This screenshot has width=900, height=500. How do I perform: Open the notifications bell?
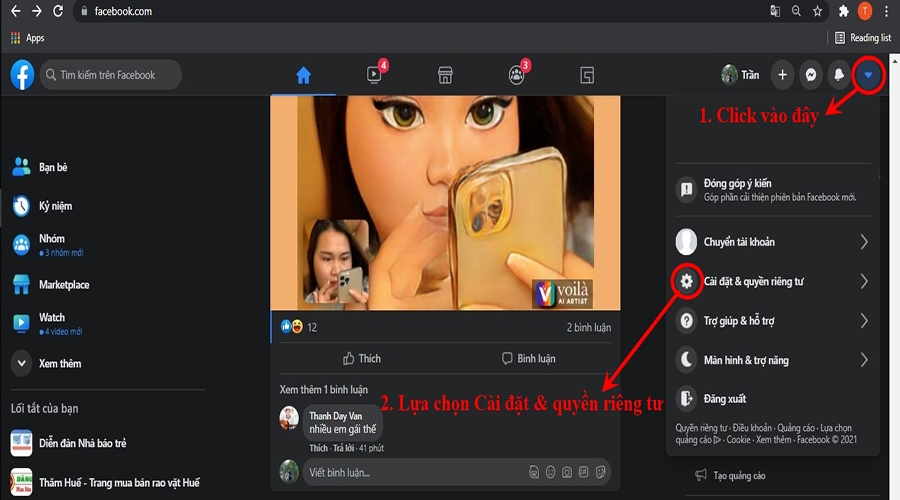(839, 75)
